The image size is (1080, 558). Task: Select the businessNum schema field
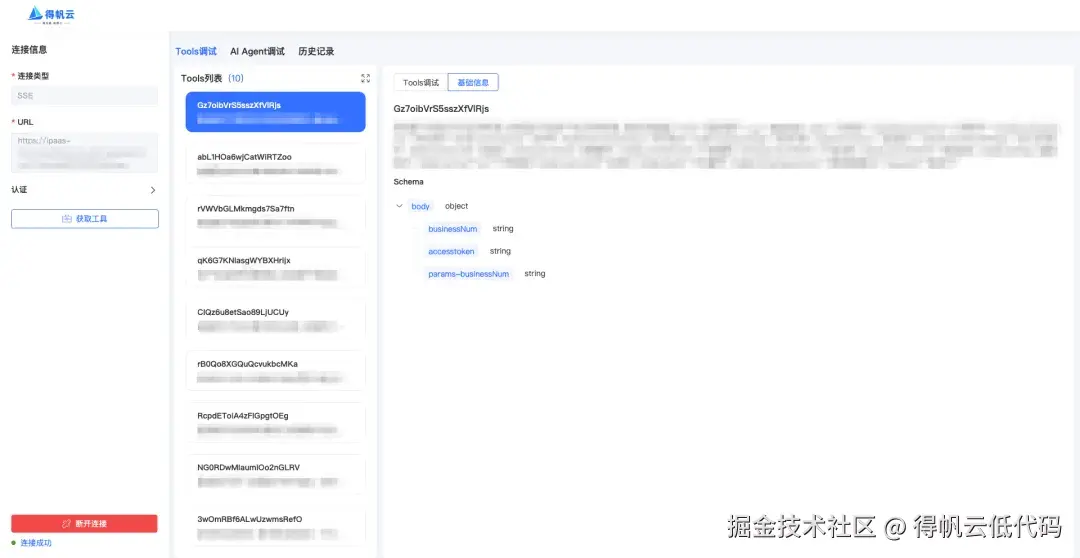pos(453,229)
